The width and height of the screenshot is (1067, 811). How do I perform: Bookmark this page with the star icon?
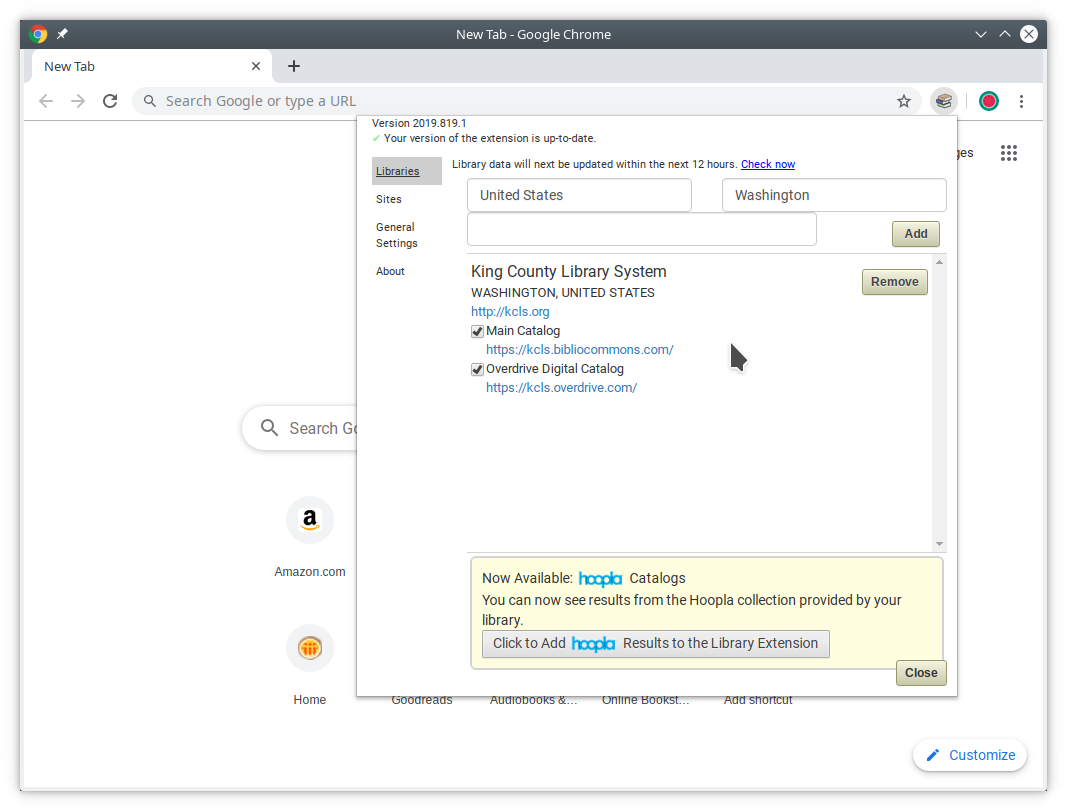tap(904, 101)
